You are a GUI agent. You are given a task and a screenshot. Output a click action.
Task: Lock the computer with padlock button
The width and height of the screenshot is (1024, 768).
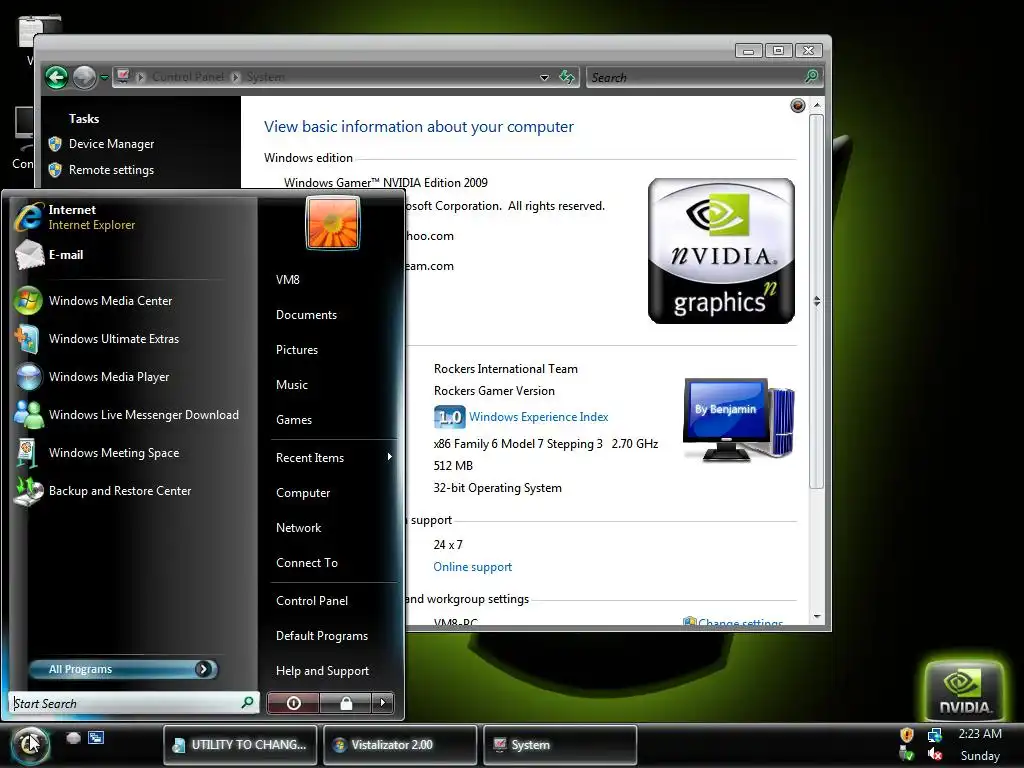[346, 703]
